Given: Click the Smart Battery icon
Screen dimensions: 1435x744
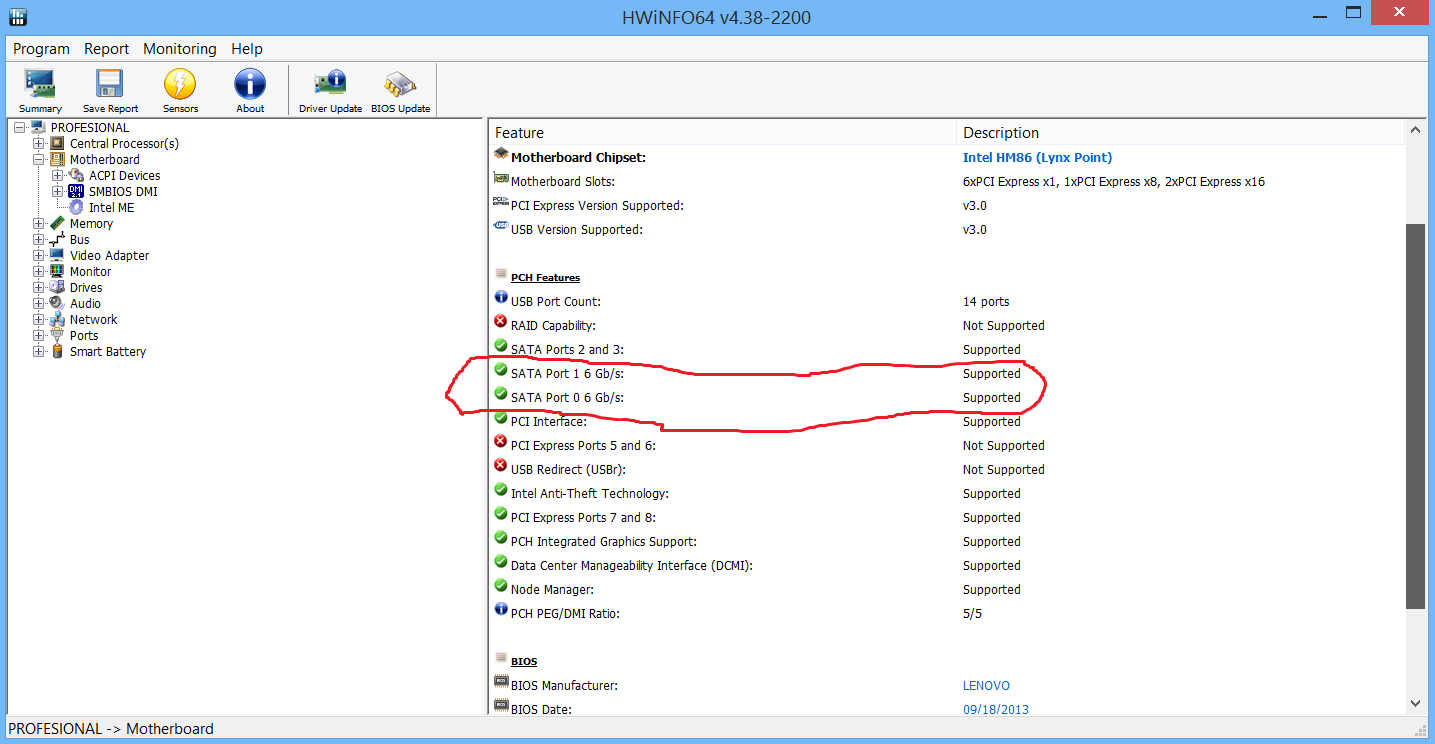Looking at the screenshot, I should (x=58, y=351).
